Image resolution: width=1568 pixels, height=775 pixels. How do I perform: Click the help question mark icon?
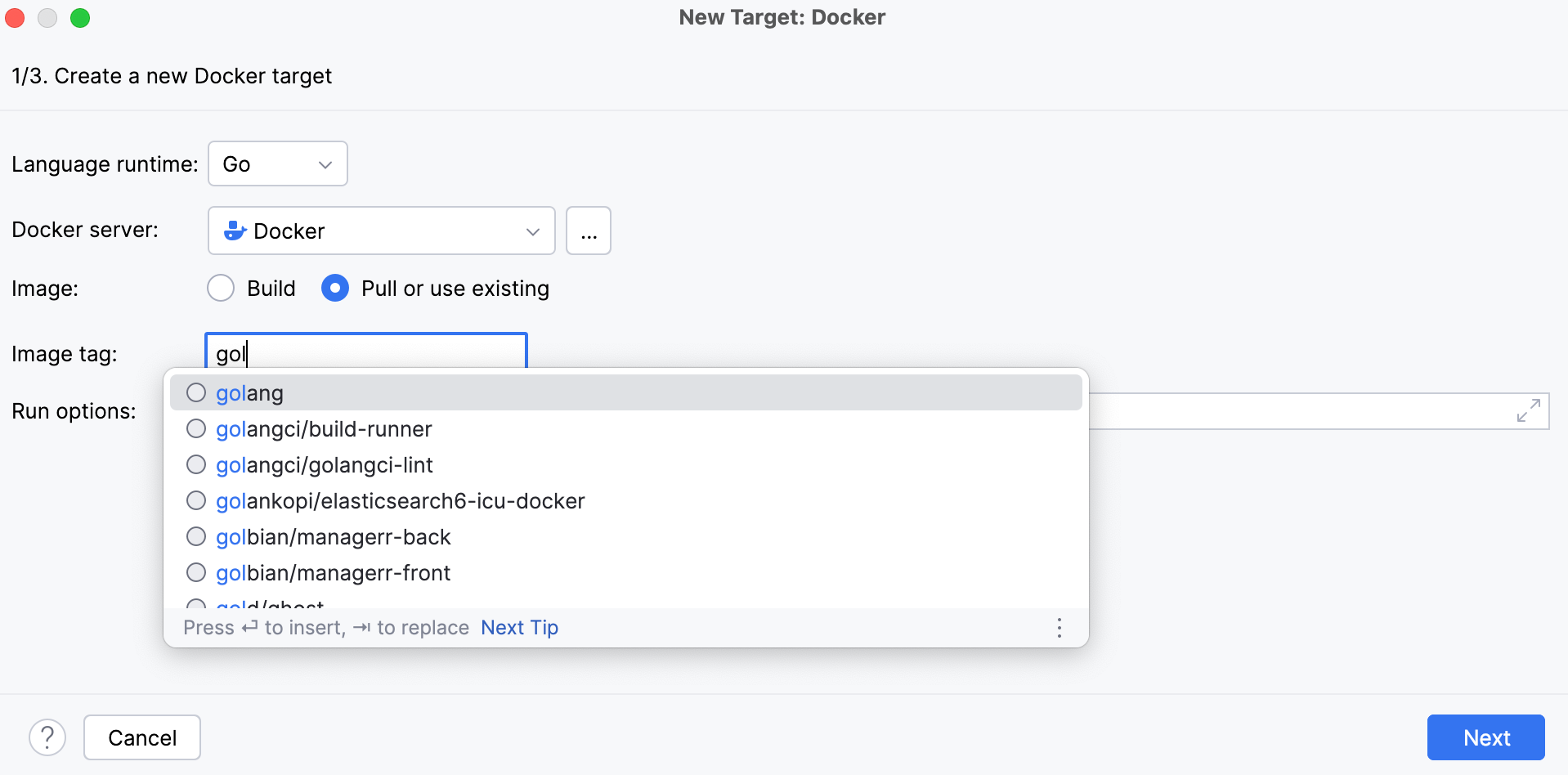coord(47,737)
